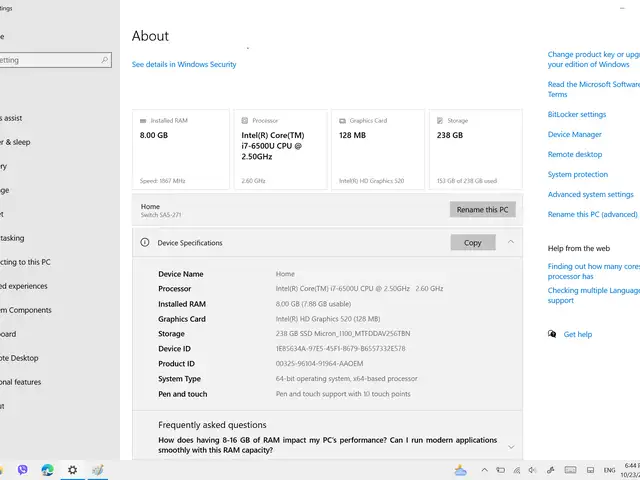Click the Storage card drive icon

[x=440, y=120]
